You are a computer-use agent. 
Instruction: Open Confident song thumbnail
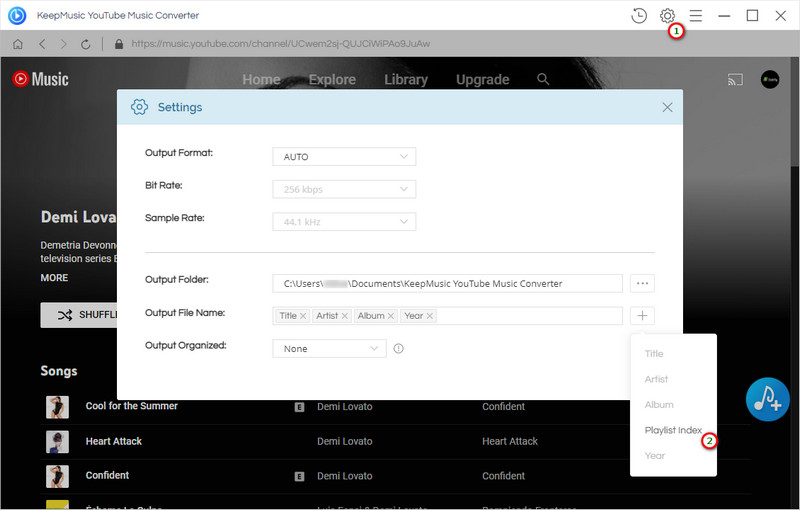57,476
